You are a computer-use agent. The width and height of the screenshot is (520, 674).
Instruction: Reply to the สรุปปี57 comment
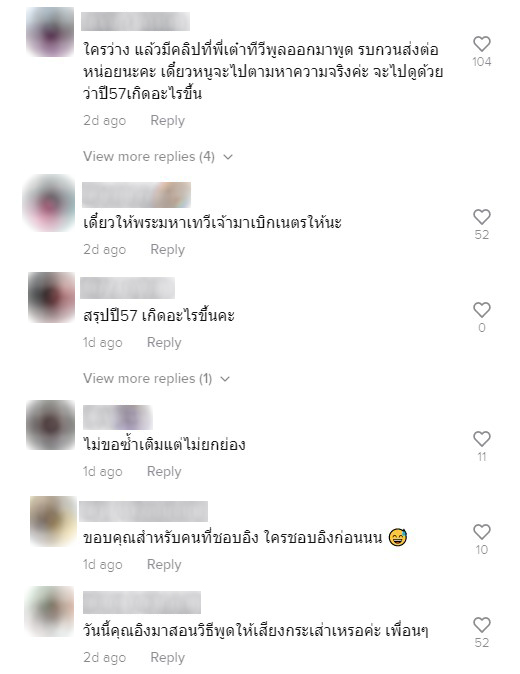click(x=164, y=343)
